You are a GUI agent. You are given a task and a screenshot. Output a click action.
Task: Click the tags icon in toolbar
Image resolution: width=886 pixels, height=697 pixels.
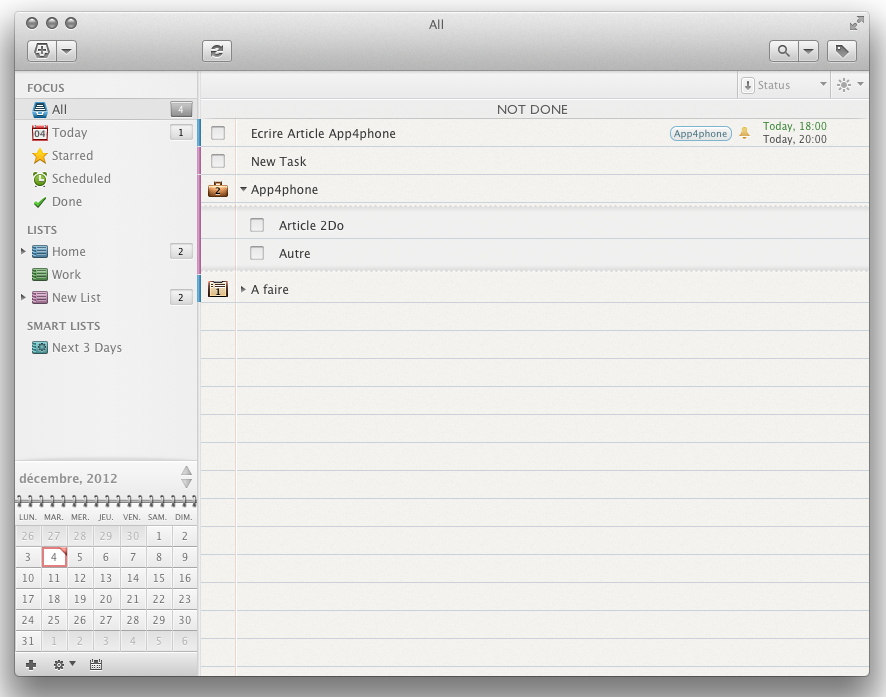click(x=842, y=51)
